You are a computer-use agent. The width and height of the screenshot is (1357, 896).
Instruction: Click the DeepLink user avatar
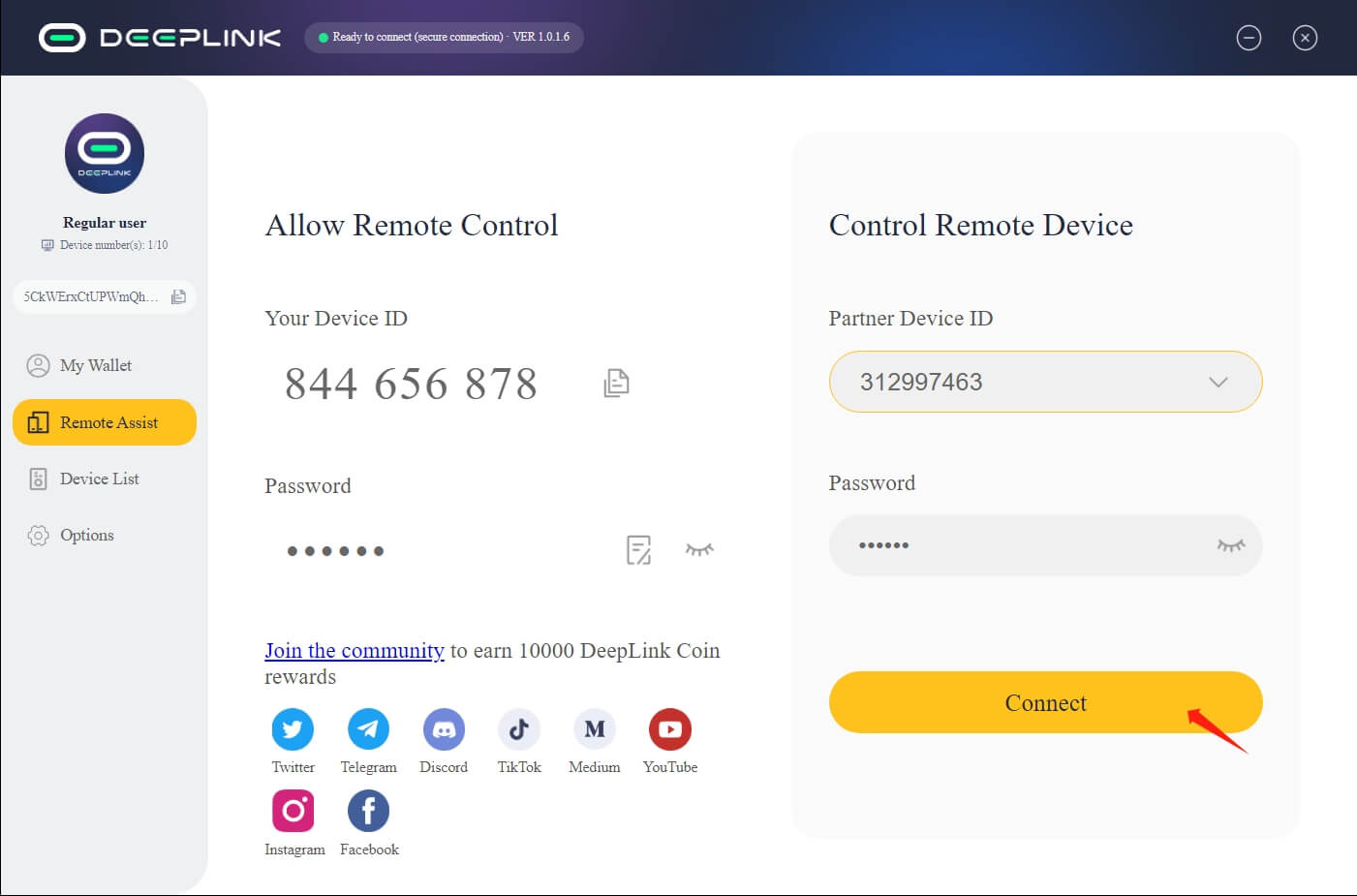point(105,153)
